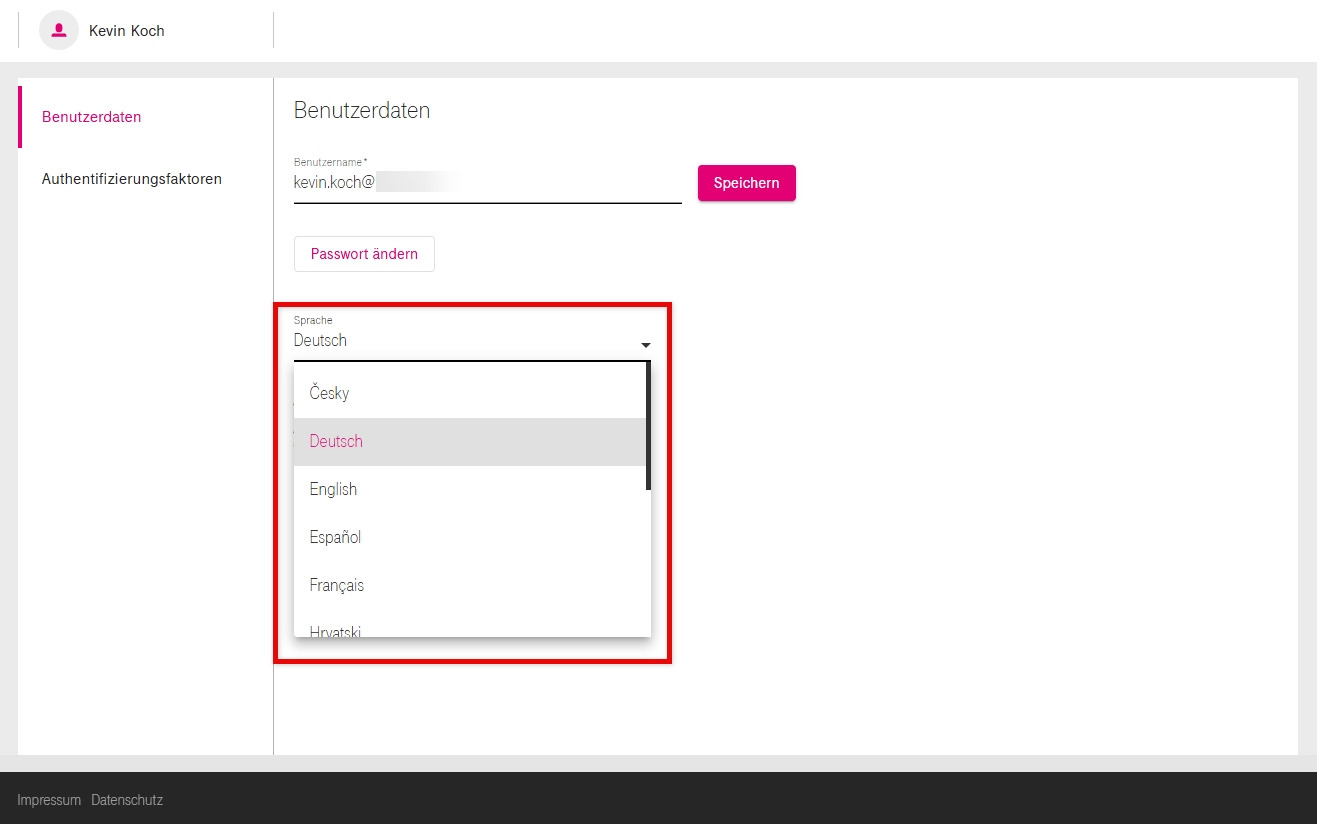Click the Sprache dropdown arrow

point(645,345)
